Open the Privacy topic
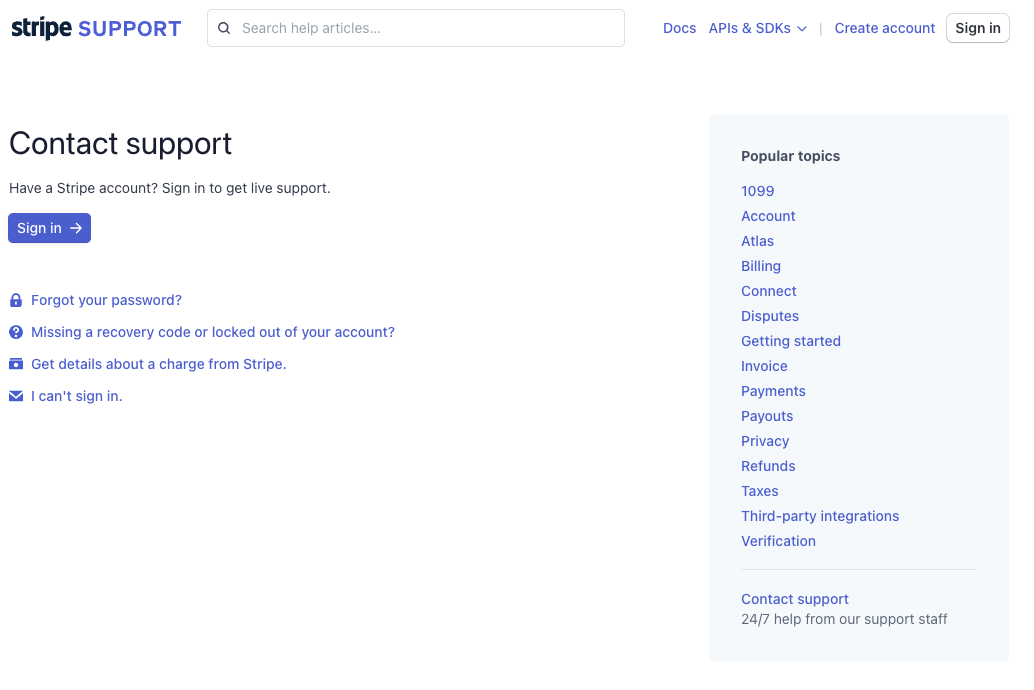This screenshot has width=1034, height=690. [x=765, y=441]
